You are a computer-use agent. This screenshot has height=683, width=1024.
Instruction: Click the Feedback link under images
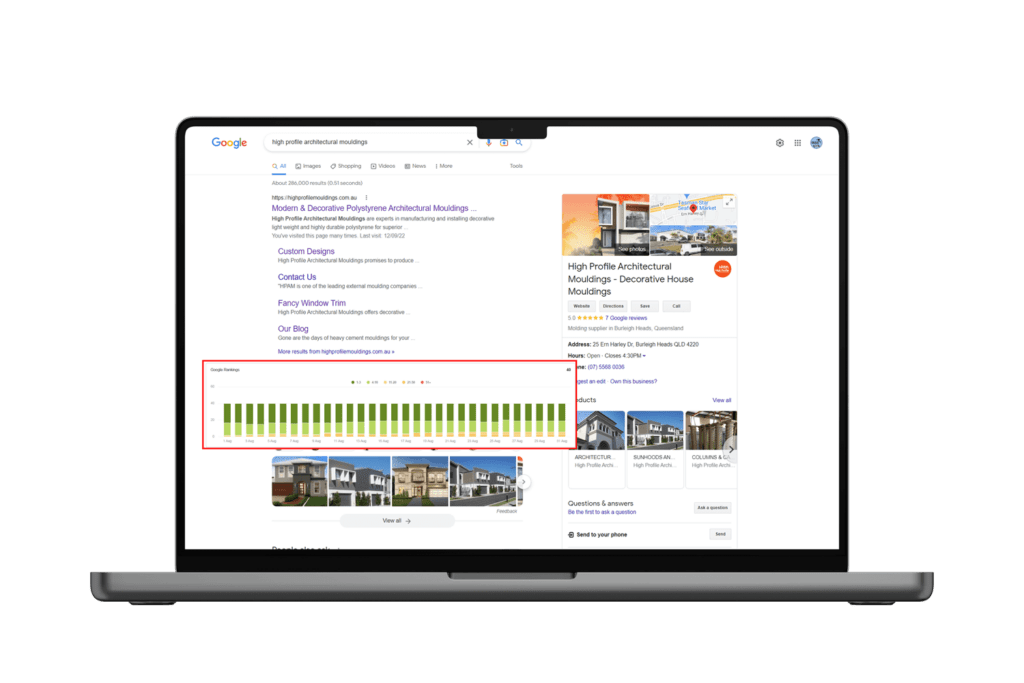pyautogui.click(x=507, y=511)
